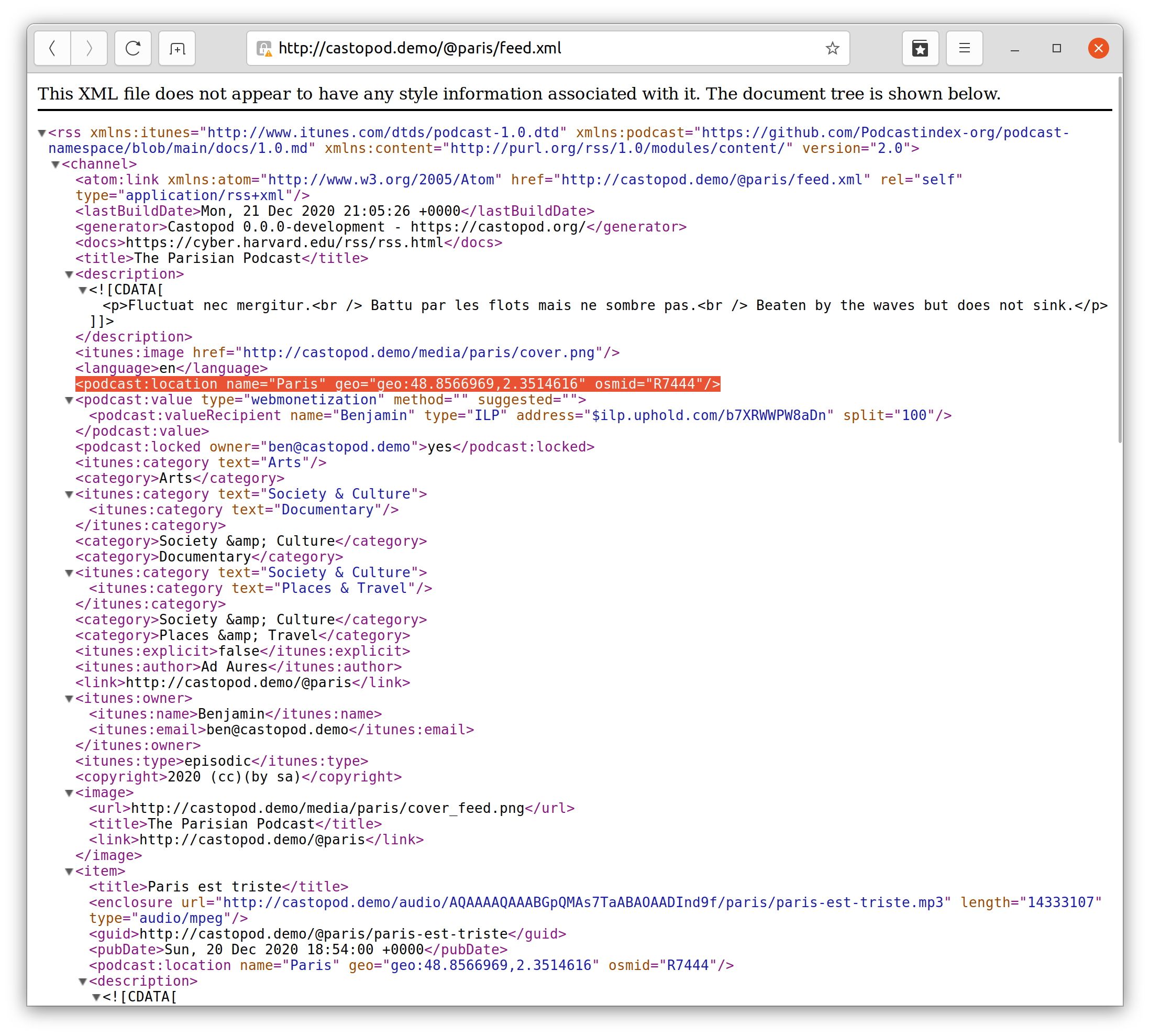Minimize the browser window

pyautogui.click(x=1014, y=49)
